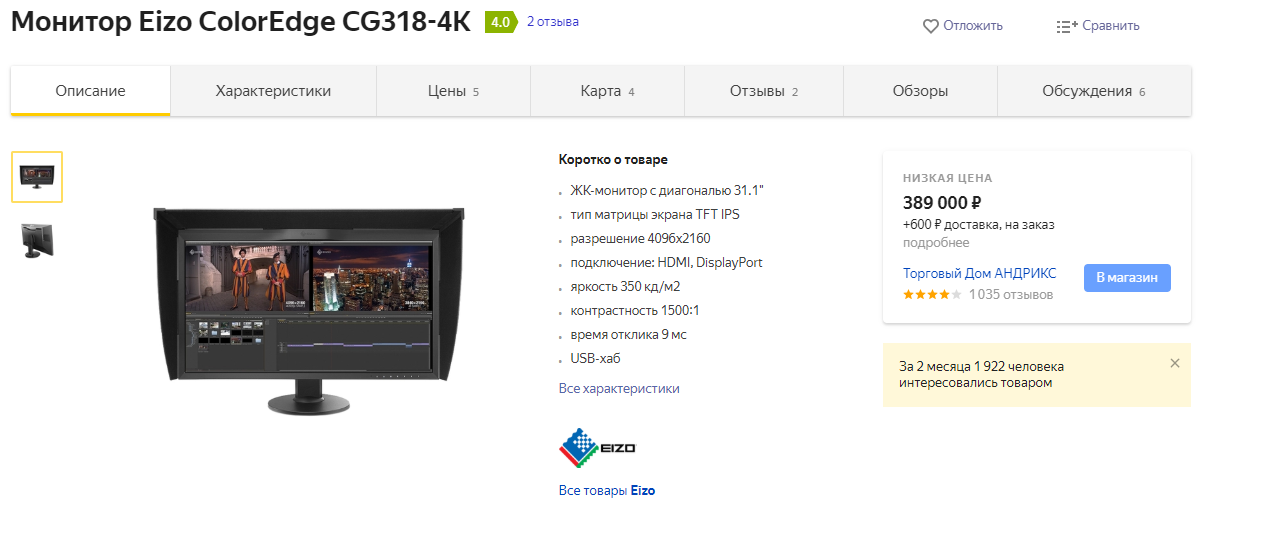Click the shop's star rating

coord(932,295)
